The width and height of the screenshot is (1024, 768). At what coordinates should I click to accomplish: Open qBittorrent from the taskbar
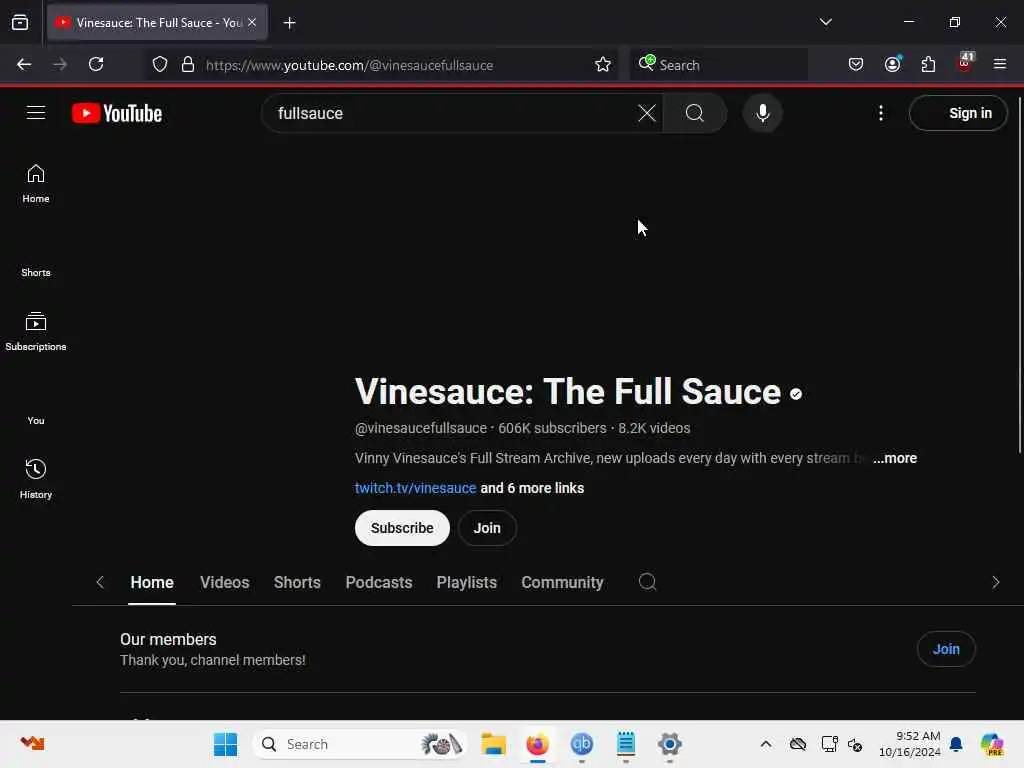click(581, 744)
